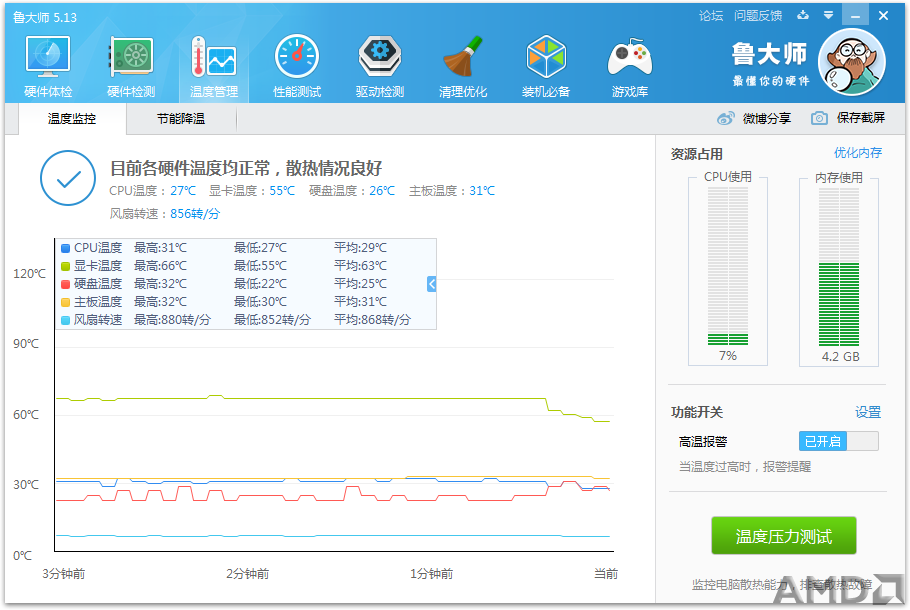Click 优化内存 optimize memory link

tap(858, 153)
